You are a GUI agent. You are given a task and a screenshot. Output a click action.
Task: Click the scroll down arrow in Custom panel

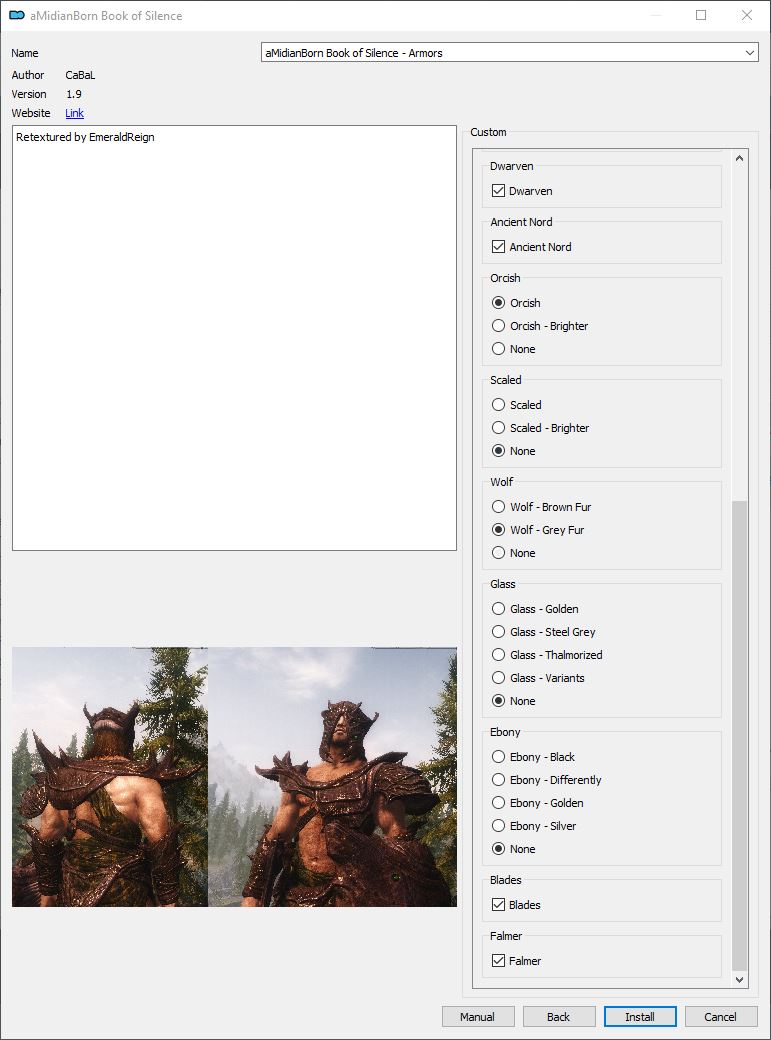click(x=740, y=980)
